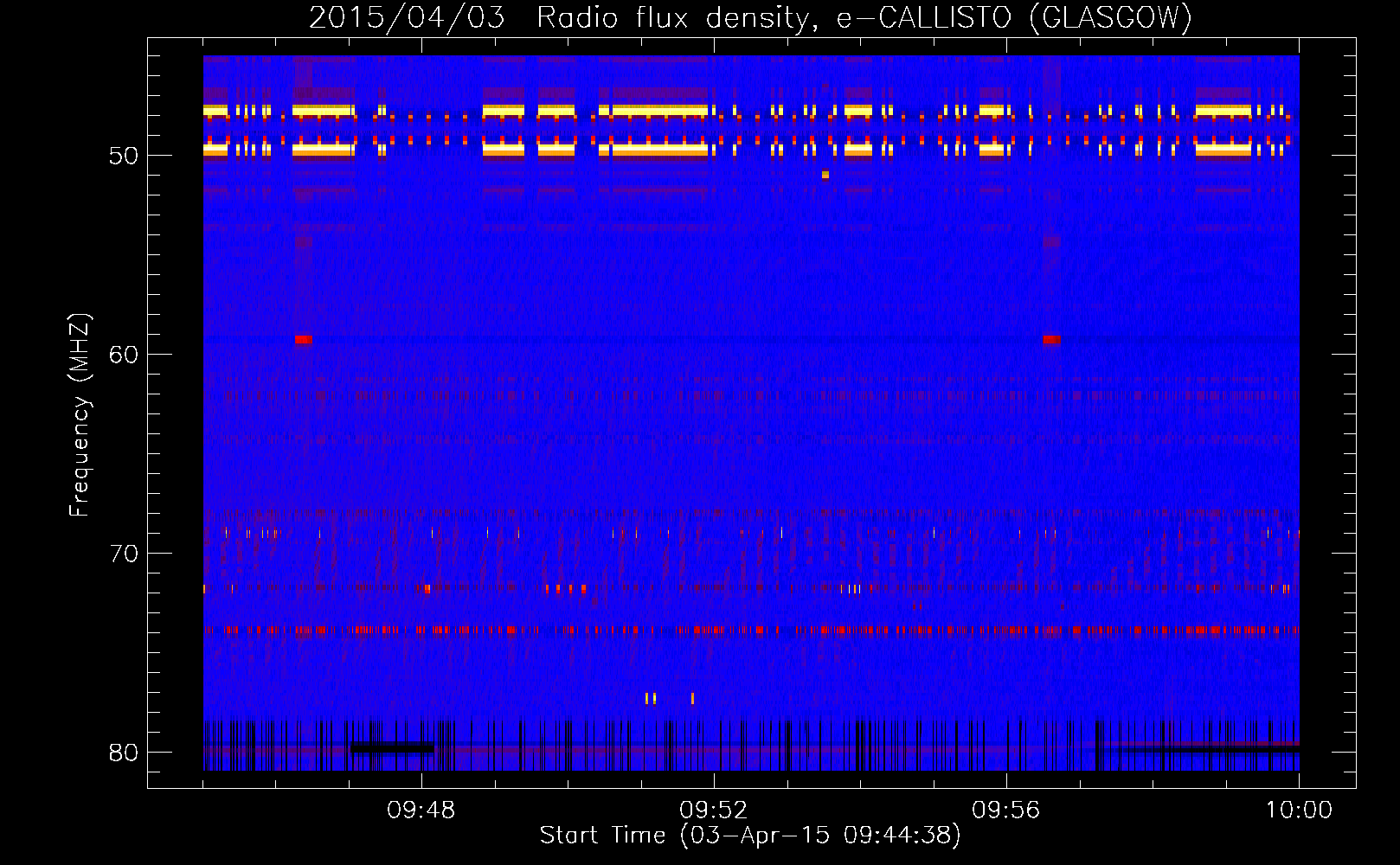Click the black horizontal bar near 80 MHz after 09:47
The width and height of the screenshot is (1400, 865).
(x=393, y=747)
